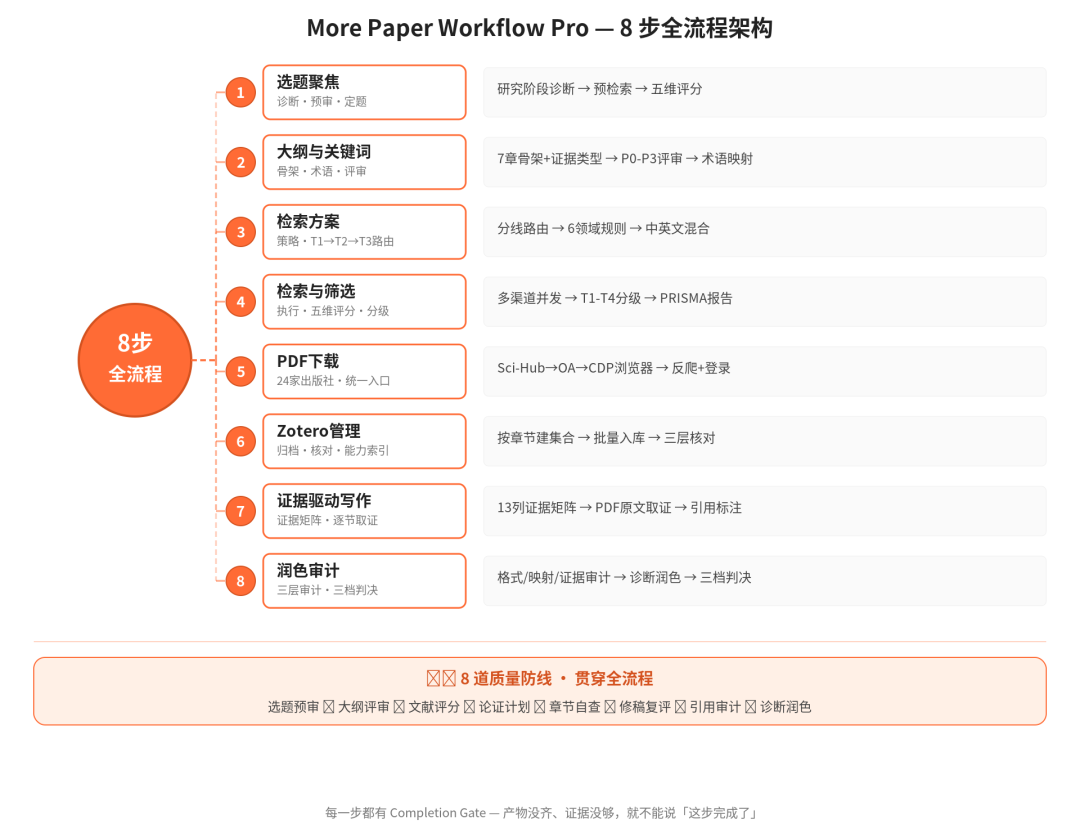Image resolution: width=1080 pixels, height=833 pixels.
Task: Click the 格式/映射/证据审计 description row
Action: point(765,581)
